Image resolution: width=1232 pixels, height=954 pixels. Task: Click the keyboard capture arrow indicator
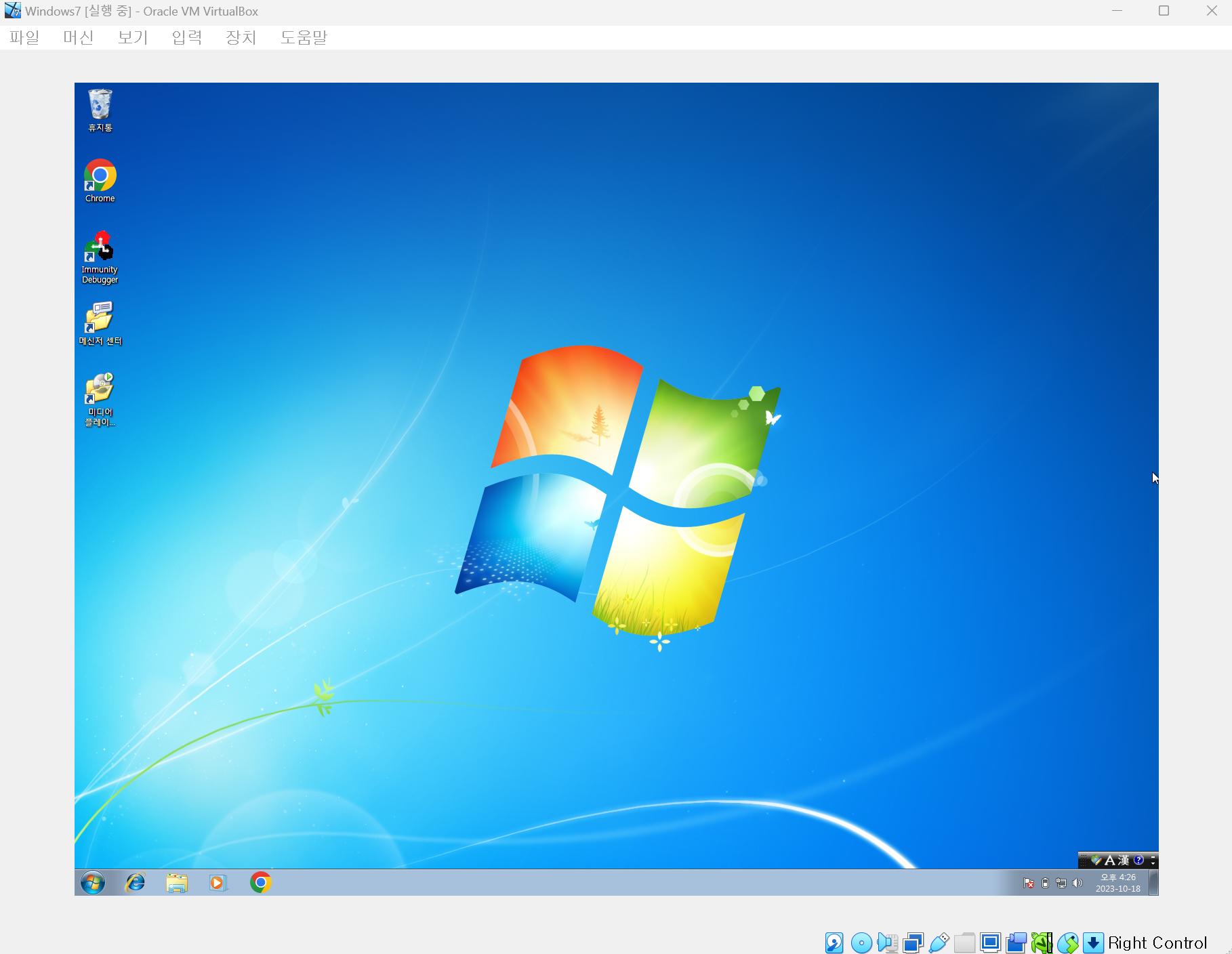click(x=1093, y=942)
